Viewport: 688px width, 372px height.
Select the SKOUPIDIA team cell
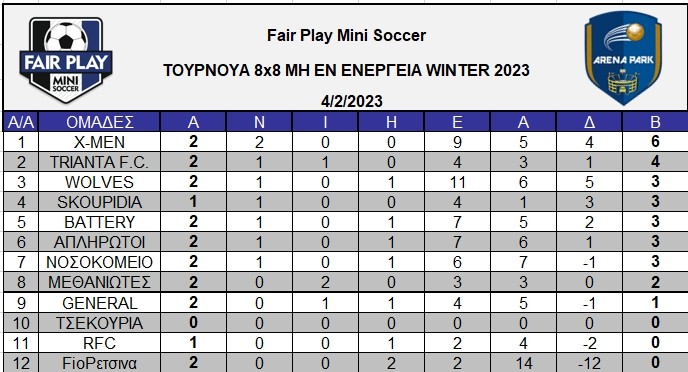[100, 202]
